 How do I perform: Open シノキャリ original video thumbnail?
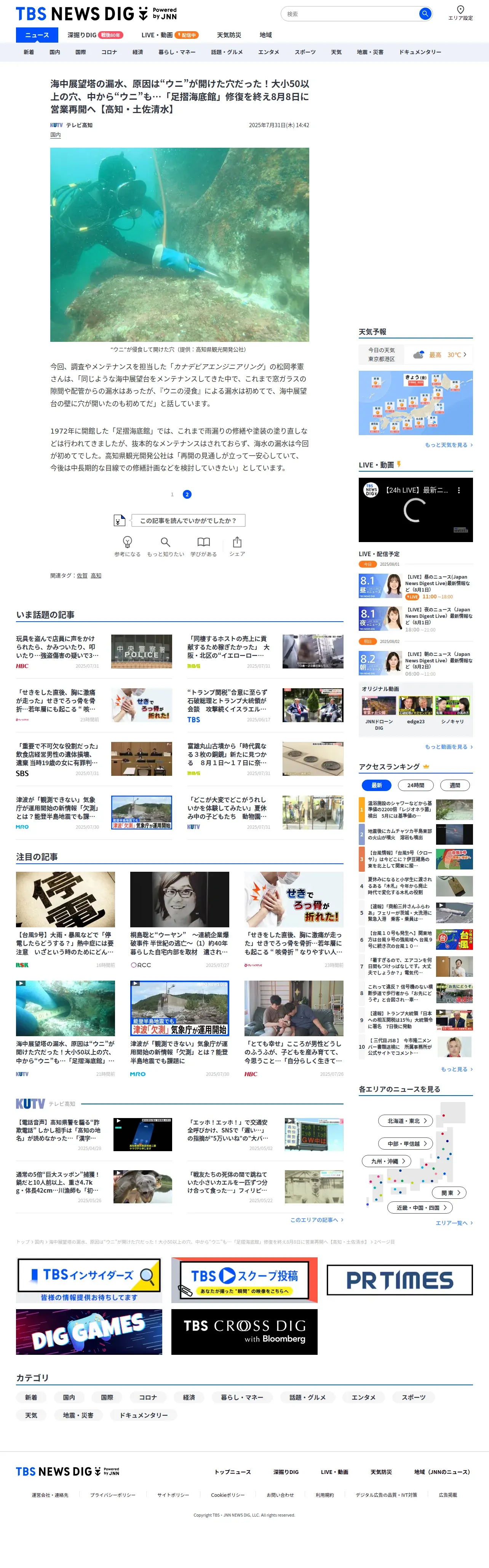pos(452,706)
